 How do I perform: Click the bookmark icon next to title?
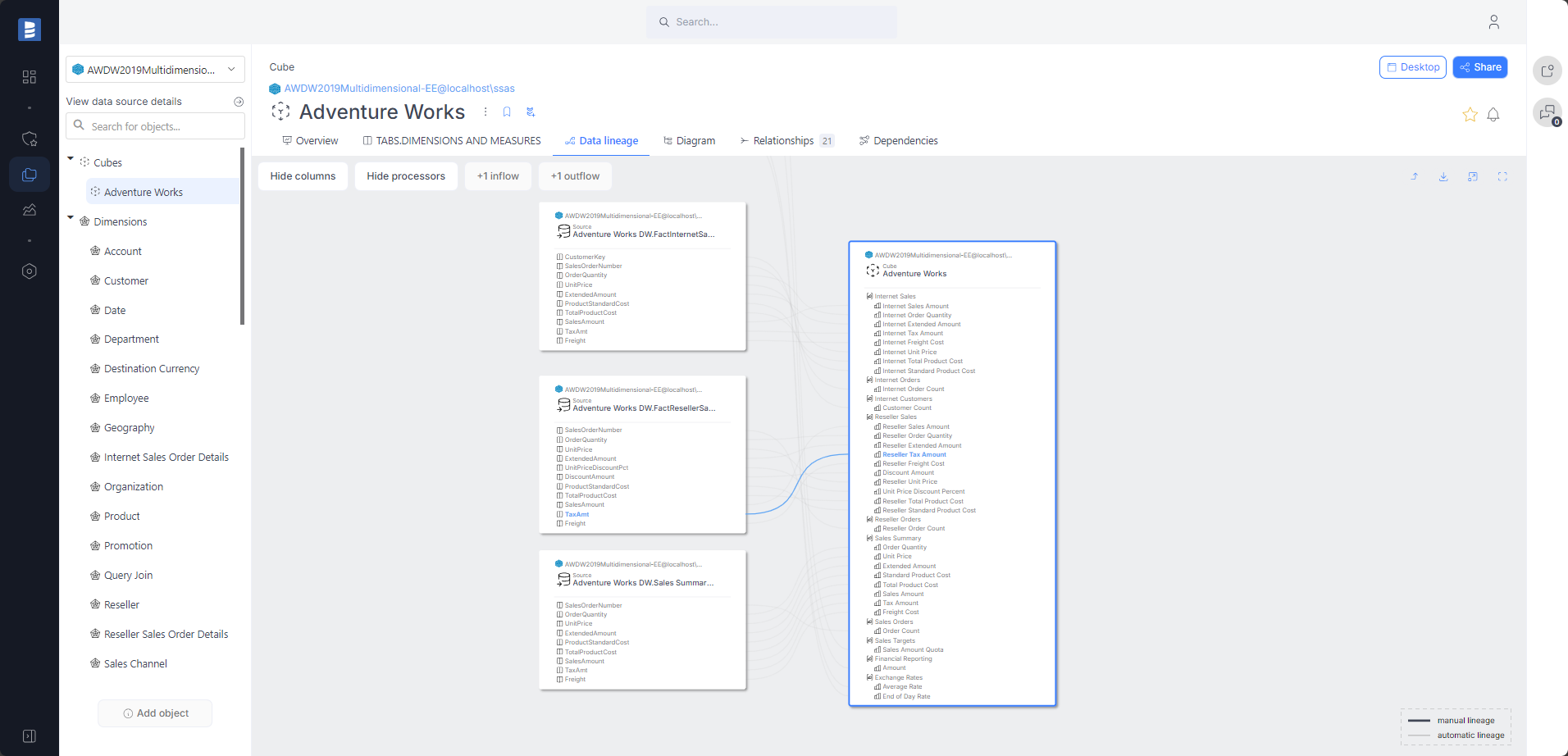click(507, 112)
